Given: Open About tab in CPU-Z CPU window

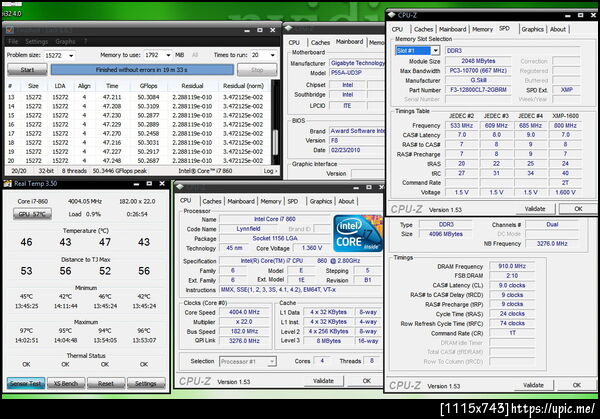Looking at the screenshot, I should pyautogui.click(x=346, y=201).
